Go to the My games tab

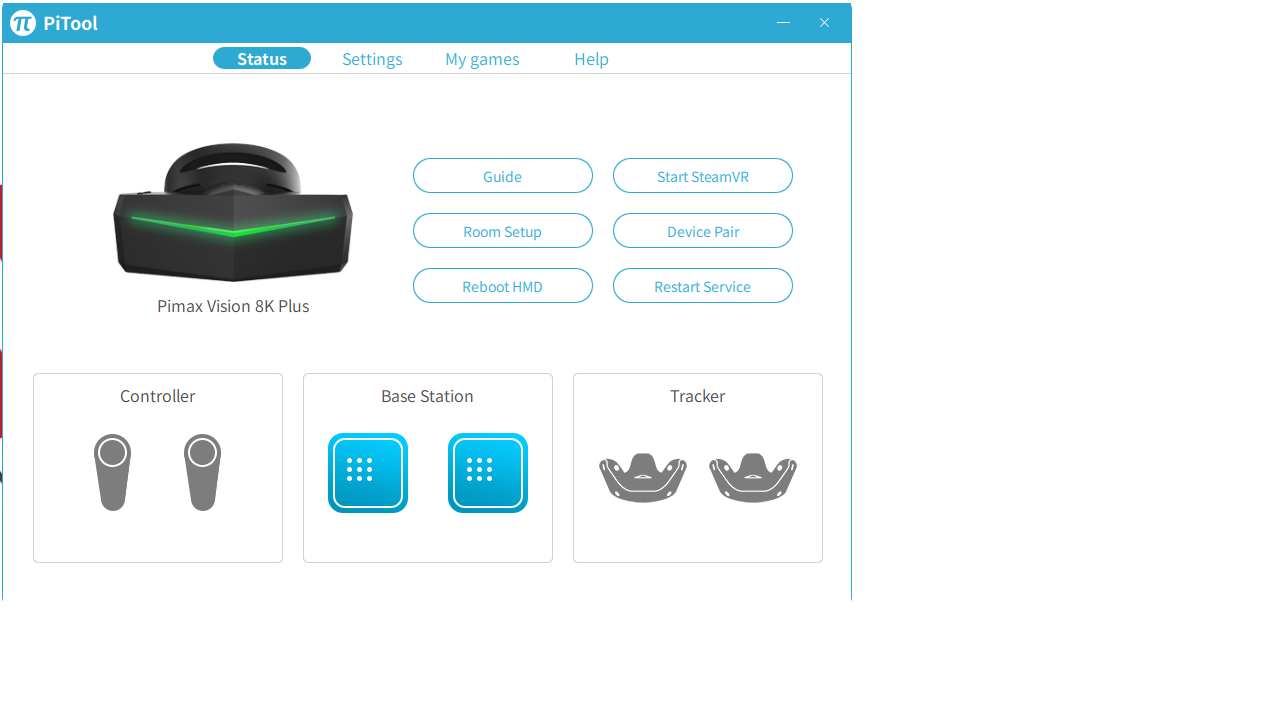click(x=482, y=59)
